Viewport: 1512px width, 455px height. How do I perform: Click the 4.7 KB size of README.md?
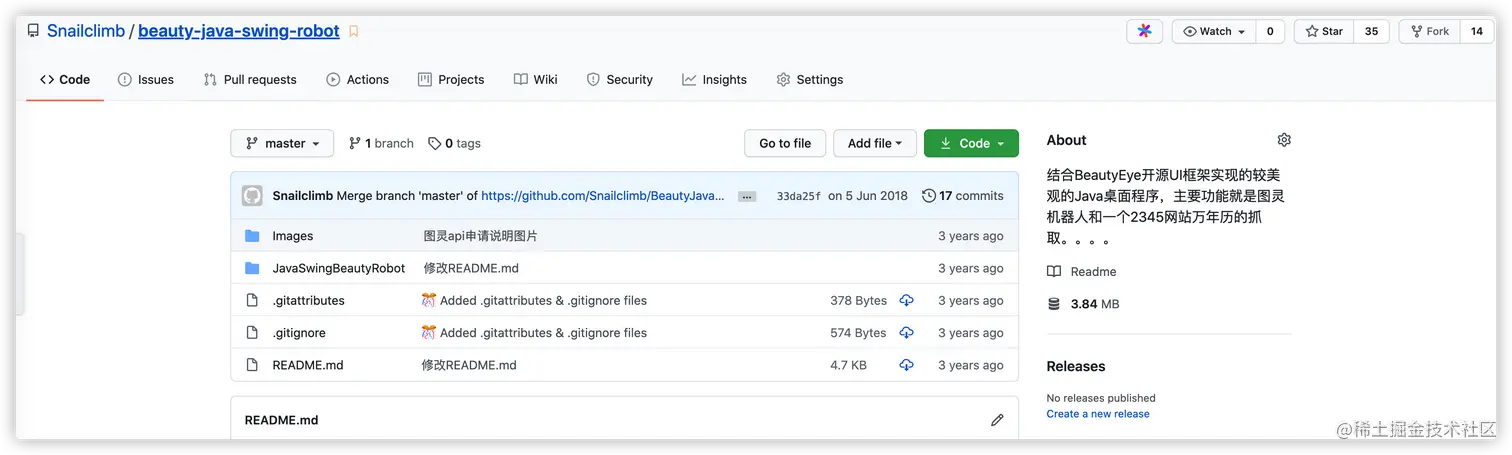point(848,365)
